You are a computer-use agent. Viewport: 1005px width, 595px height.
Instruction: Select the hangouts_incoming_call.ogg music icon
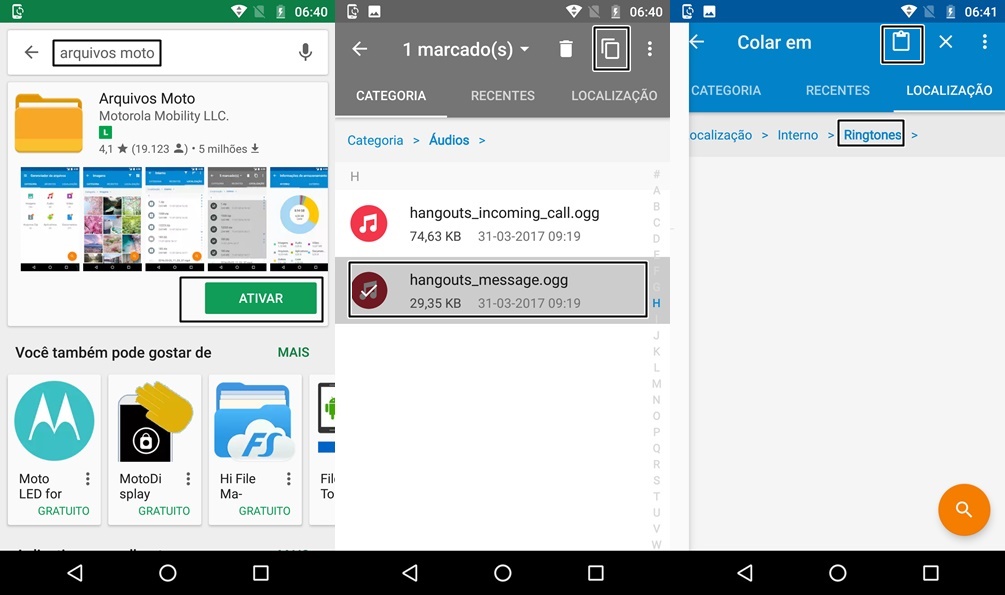[x=369, y=223]
